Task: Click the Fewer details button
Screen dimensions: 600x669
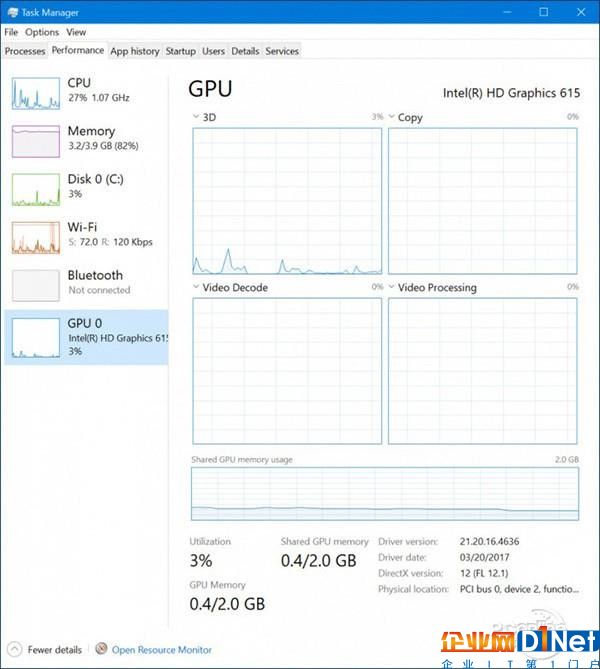Action: point(45,649)
